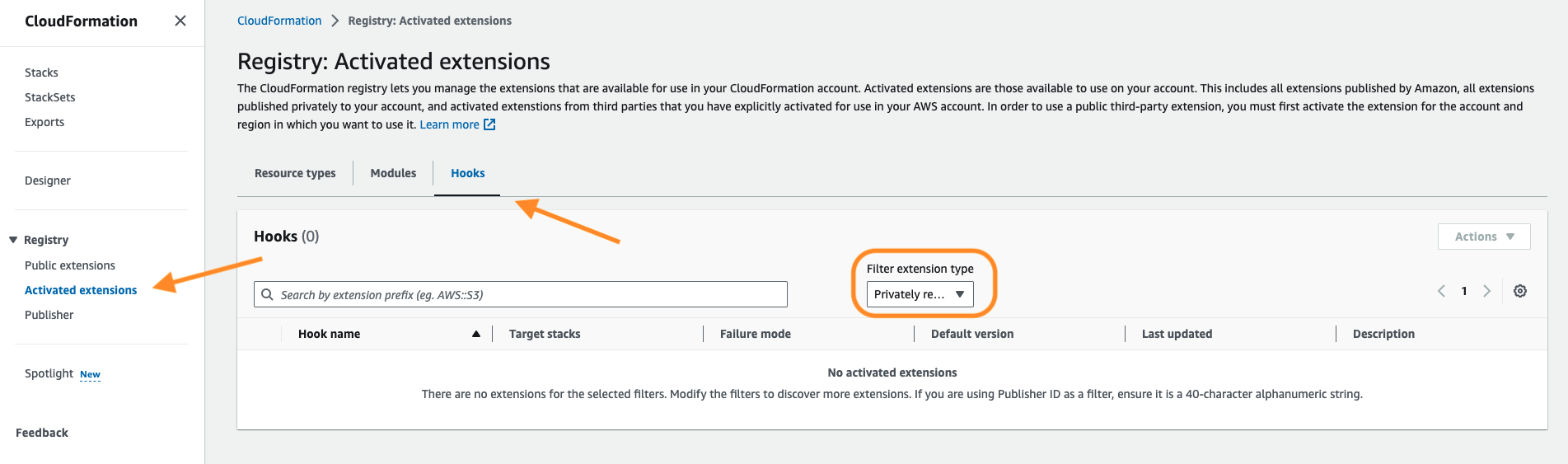Image resolution: width=1568 pixels, height=464 pixels.
Task: Go to Public extensions
Action: [70, 265]
